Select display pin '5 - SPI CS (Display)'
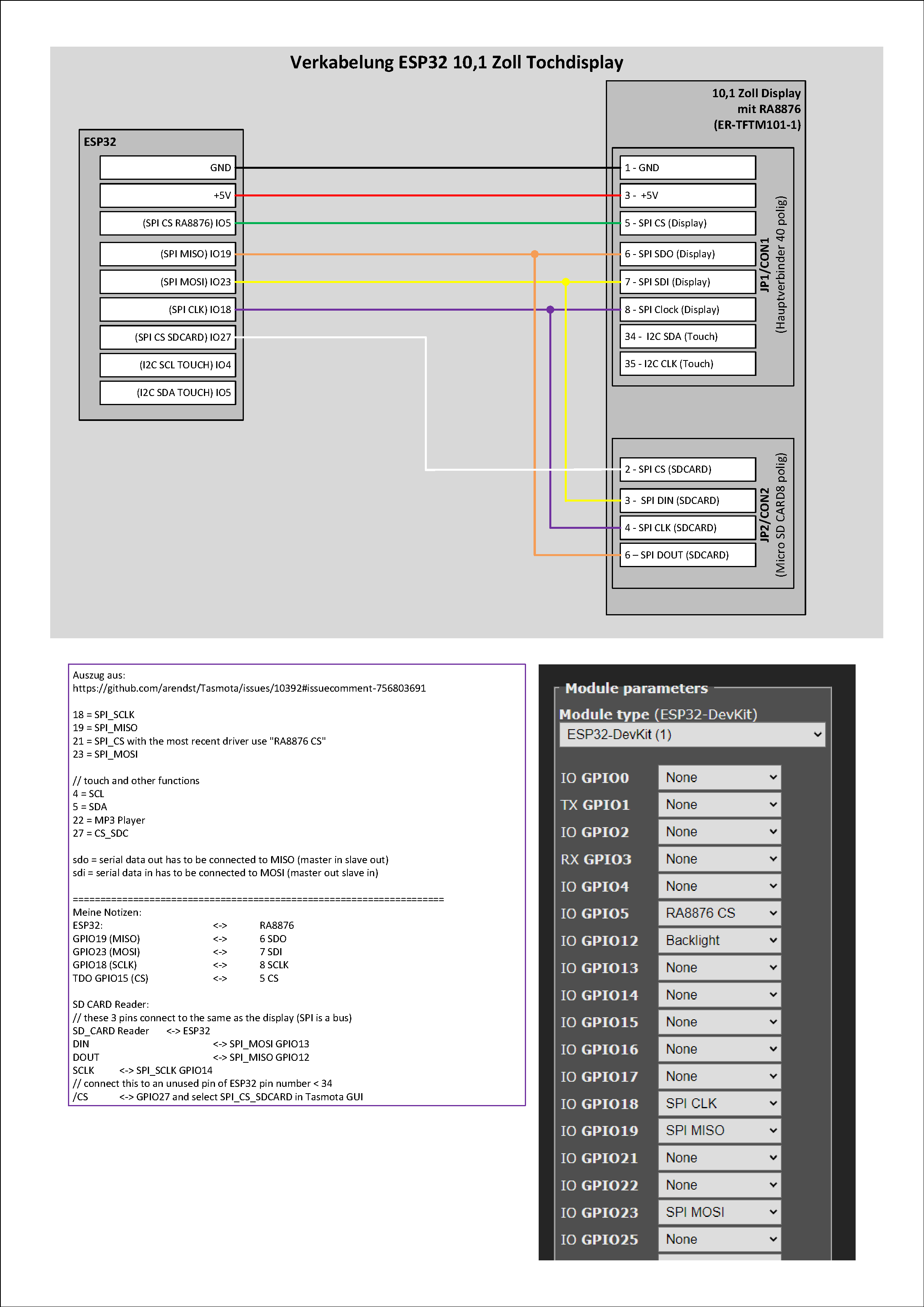 [688, 223]
